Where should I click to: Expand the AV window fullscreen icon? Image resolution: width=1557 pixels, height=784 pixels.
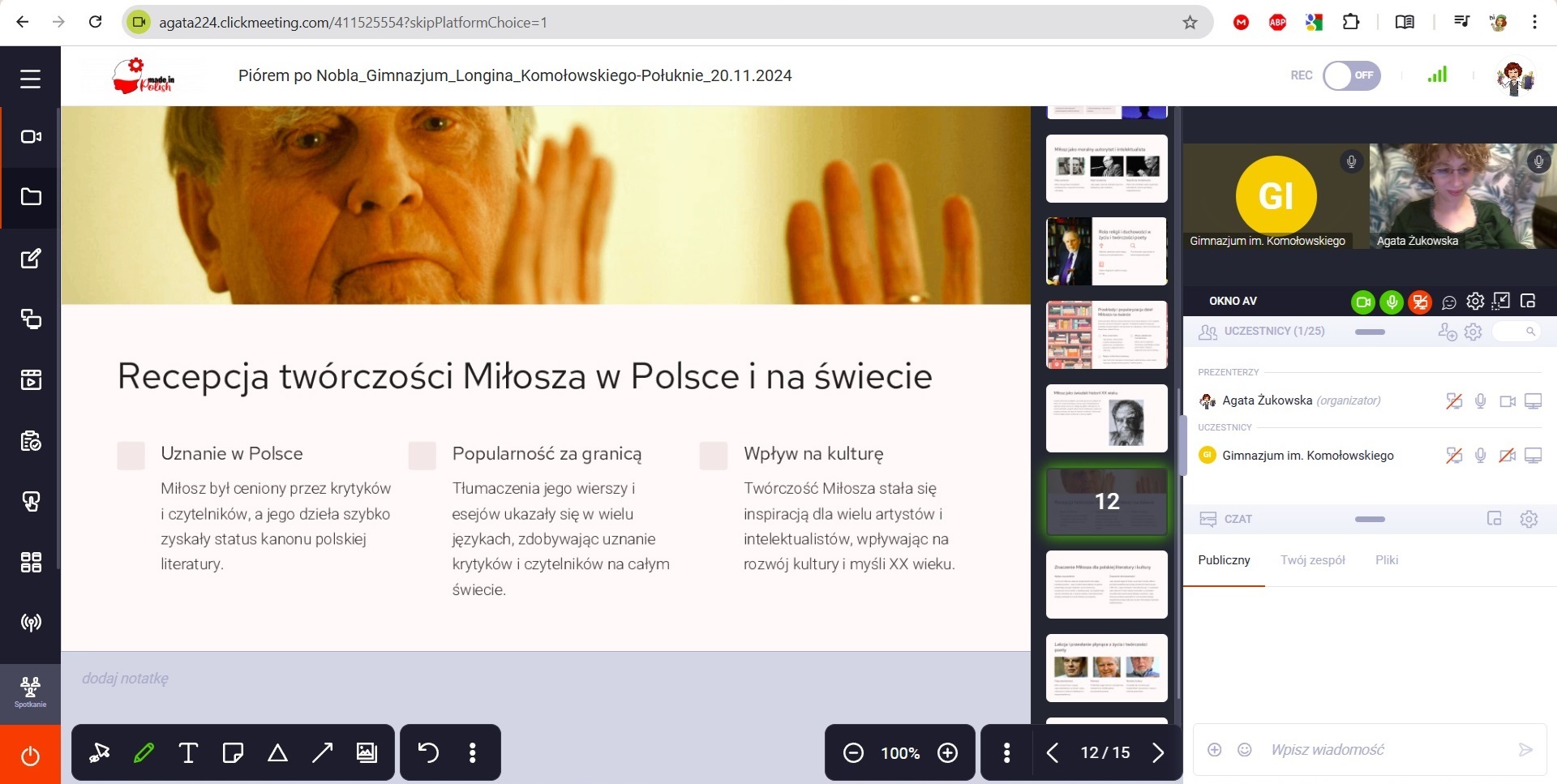point(1502,302)
